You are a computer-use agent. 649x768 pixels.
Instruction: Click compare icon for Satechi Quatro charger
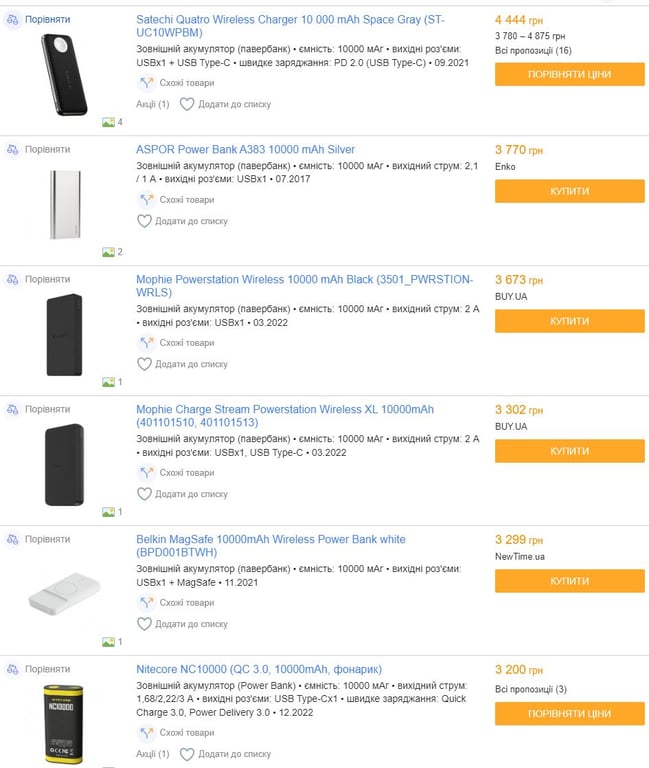pos(12,19)
